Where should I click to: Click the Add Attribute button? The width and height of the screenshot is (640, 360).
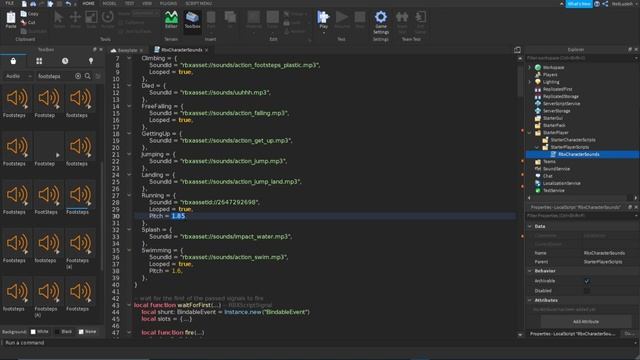(x=586, y=322)
